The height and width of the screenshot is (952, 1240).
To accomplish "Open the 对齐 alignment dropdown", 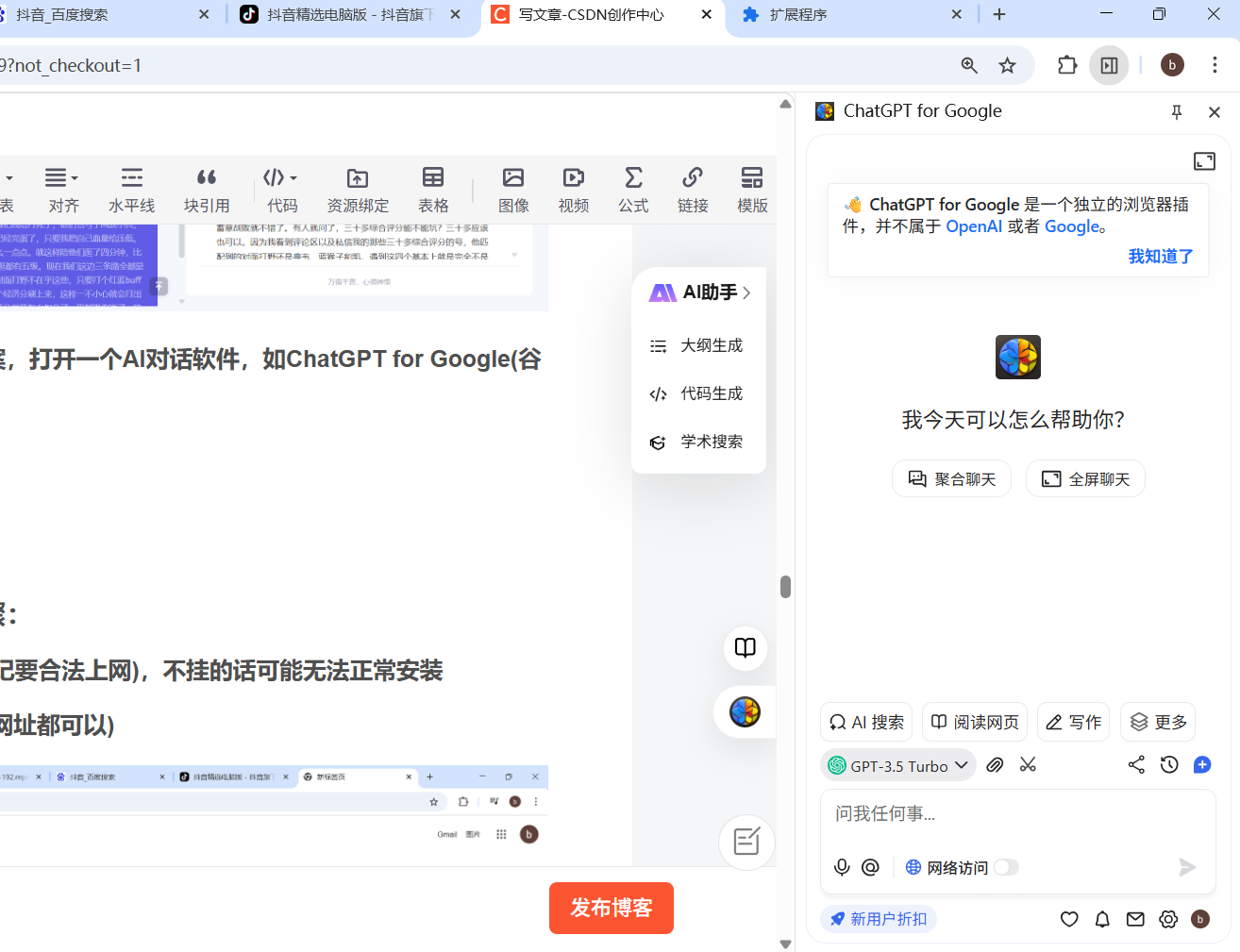I will tap(63, 190).
